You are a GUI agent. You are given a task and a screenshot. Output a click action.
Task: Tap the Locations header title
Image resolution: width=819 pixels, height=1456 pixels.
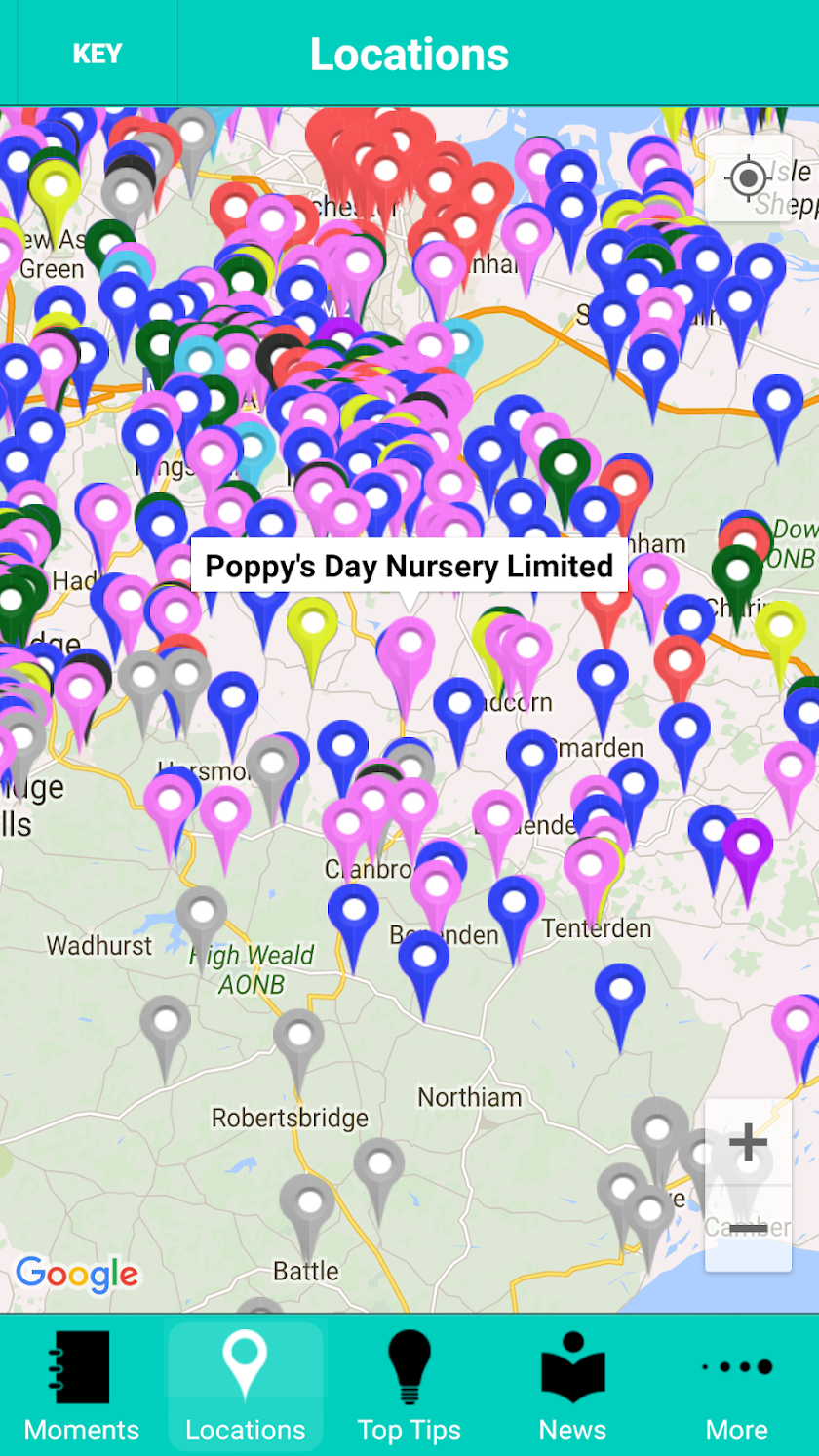(409, 54)
